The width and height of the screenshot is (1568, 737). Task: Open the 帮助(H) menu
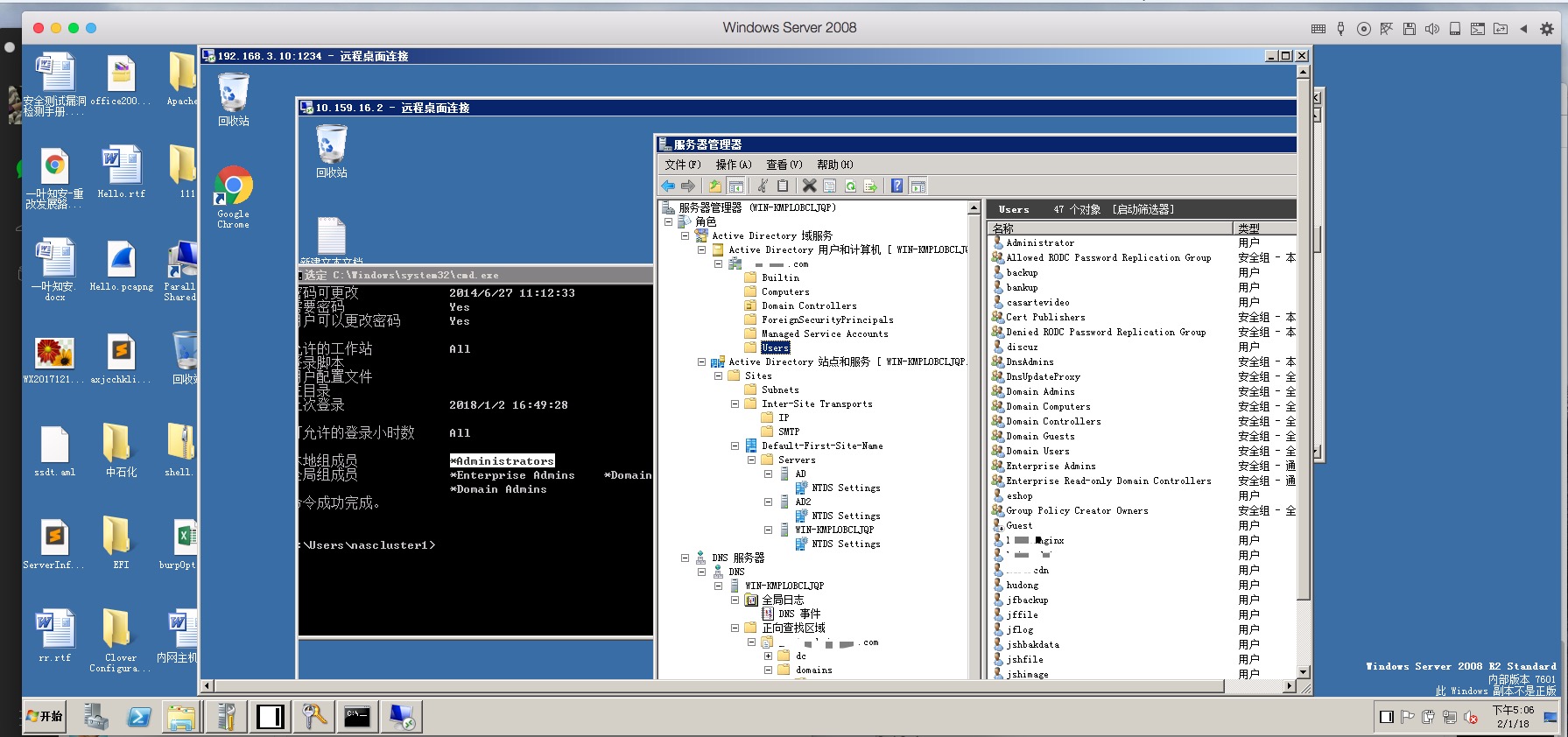pos(835,165)
